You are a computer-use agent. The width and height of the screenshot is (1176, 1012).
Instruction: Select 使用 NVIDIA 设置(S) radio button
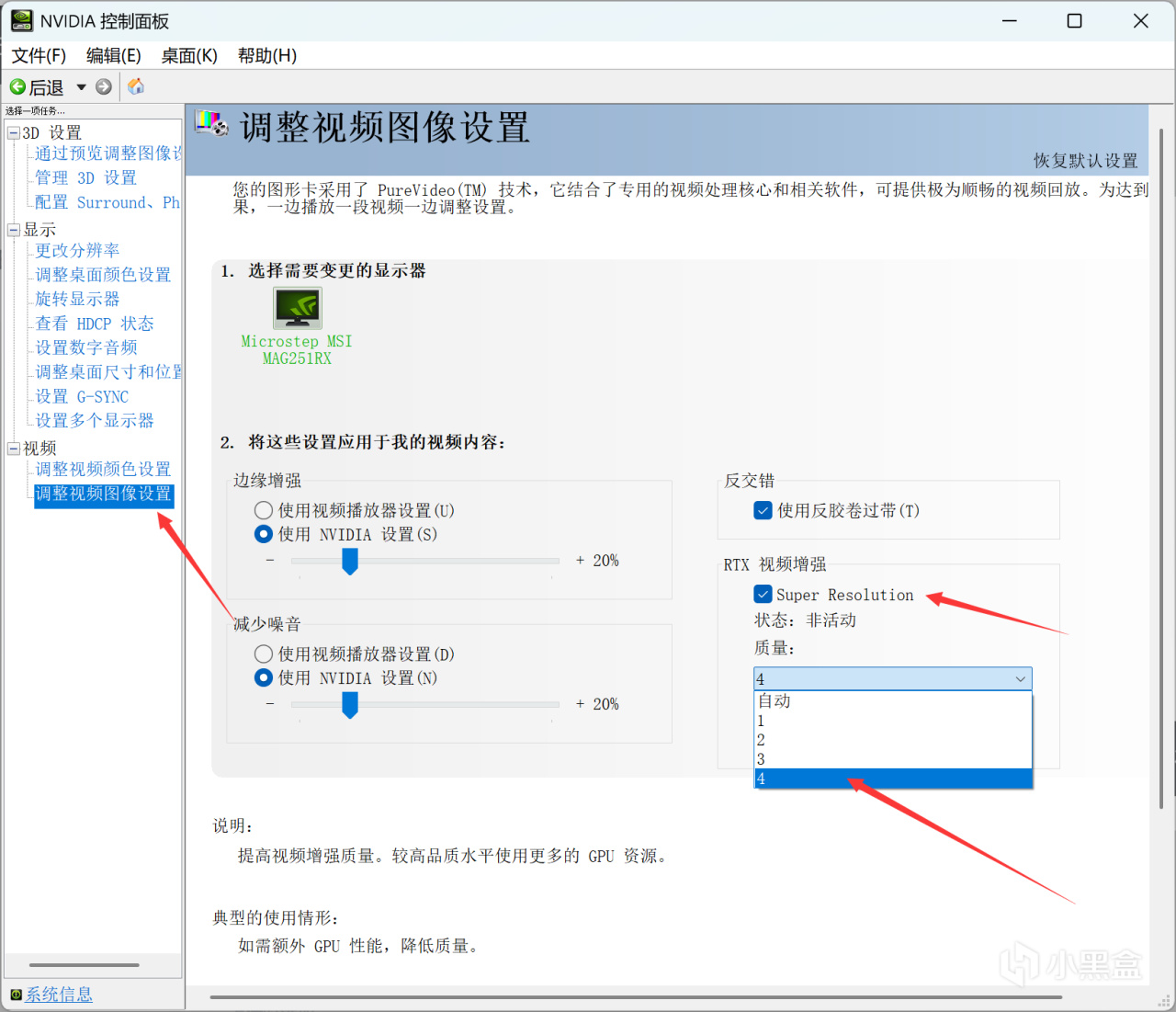[x=264, y=534]
